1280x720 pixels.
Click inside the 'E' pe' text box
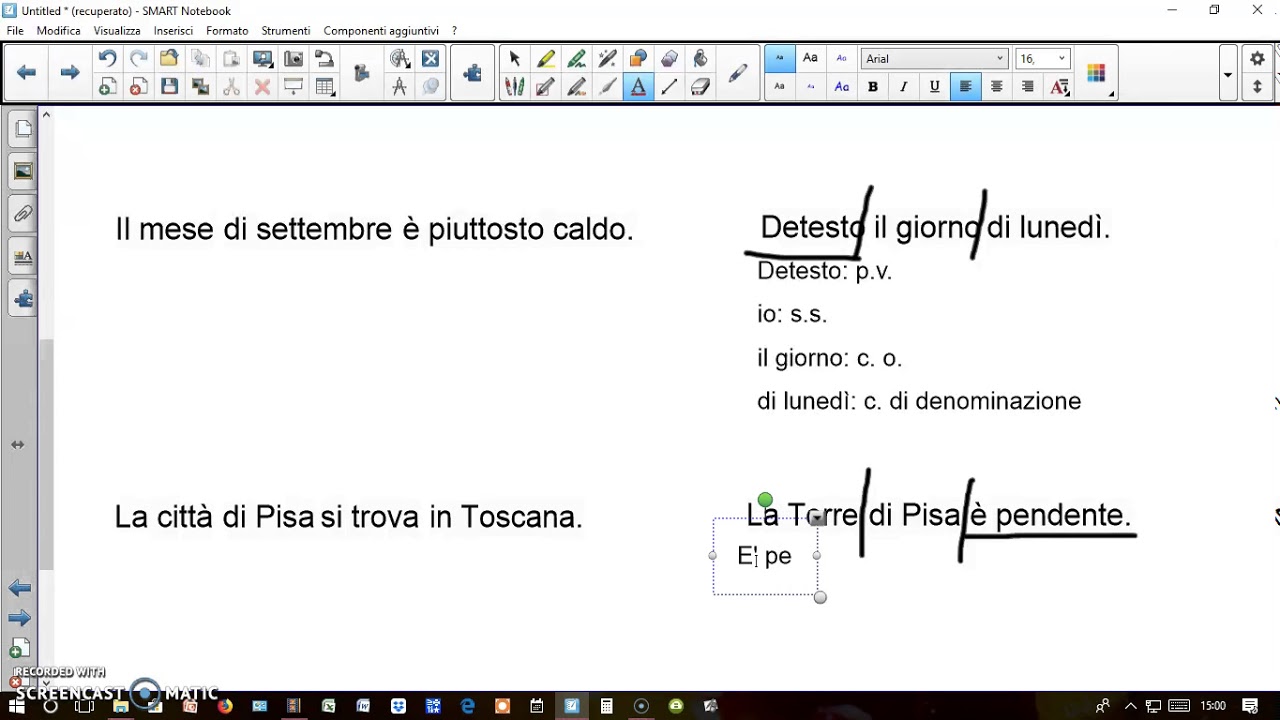pyautogui.click(x=765, y=556)
